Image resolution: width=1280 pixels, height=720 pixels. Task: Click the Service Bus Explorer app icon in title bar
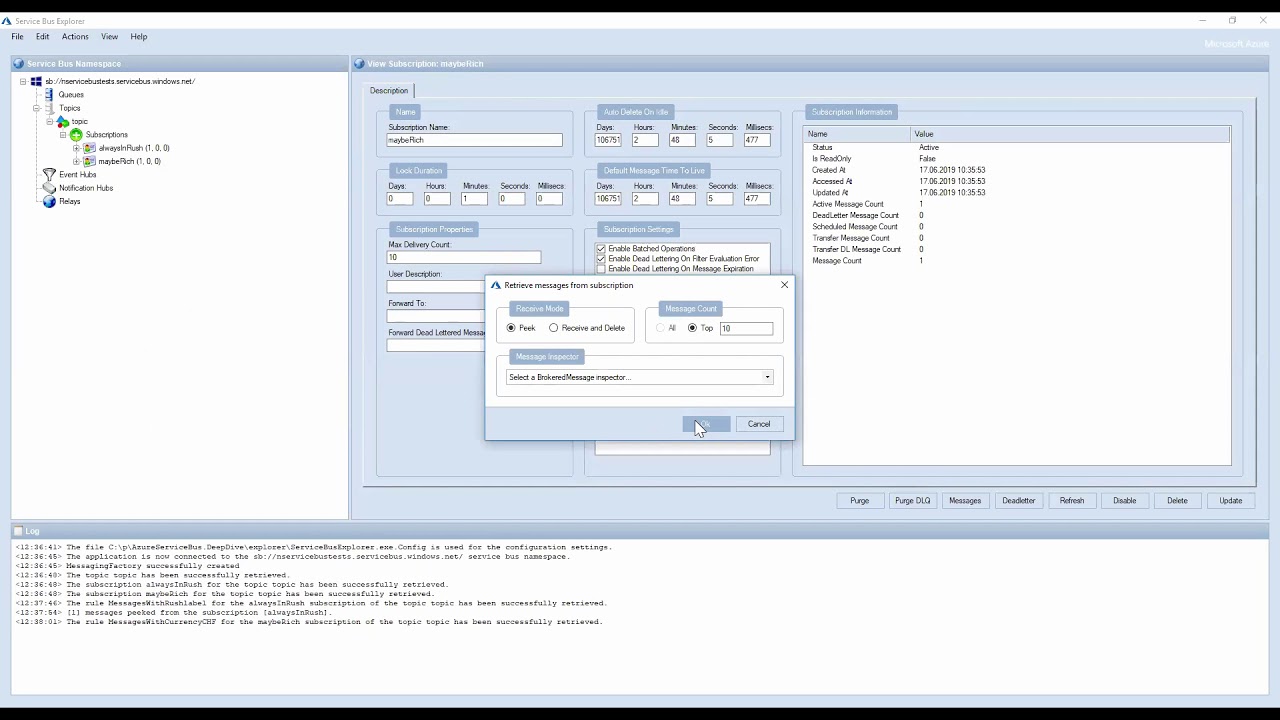[6, 21]
